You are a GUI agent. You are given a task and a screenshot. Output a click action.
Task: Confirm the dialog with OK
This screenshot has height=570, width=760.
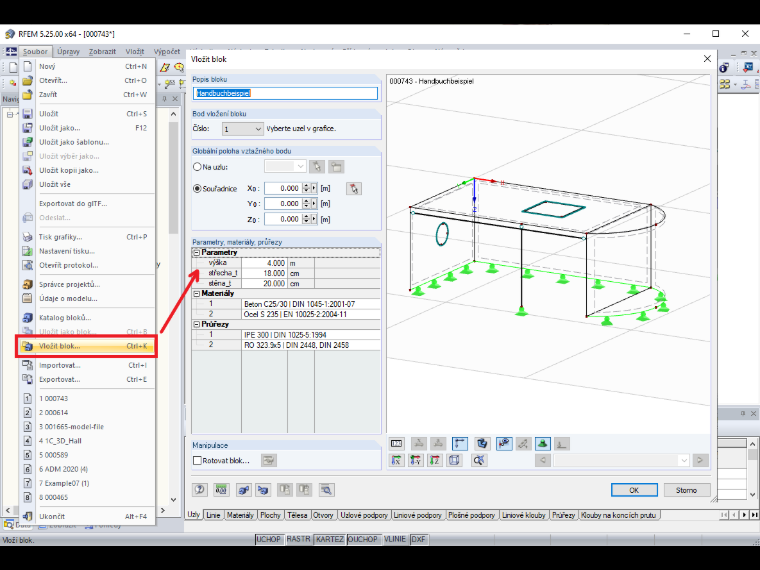pos(634,490)
